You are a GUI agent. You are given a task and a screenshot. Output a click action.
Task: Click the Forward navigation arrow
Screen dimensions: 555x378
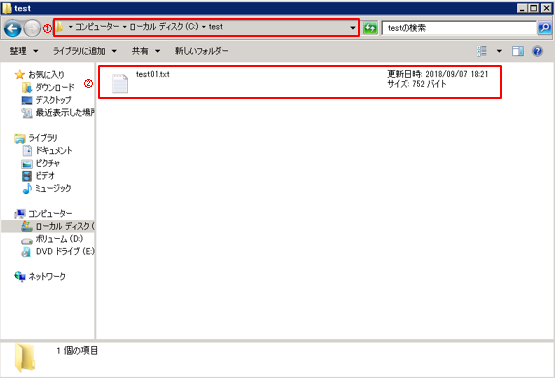tap(32, 28)
